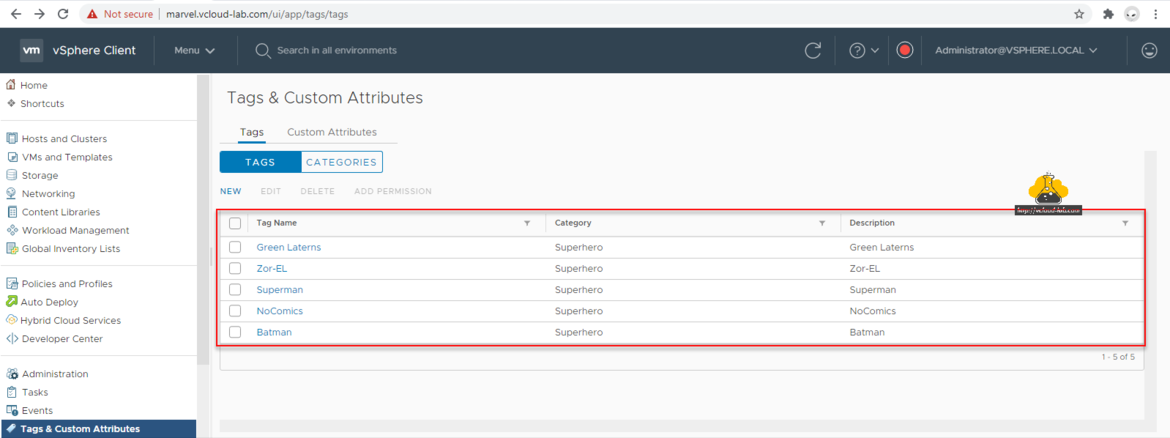Open the Zor-EL tag link
Image resolution: width=1170 pixels, height=438 pixels.
pos(272,269)
